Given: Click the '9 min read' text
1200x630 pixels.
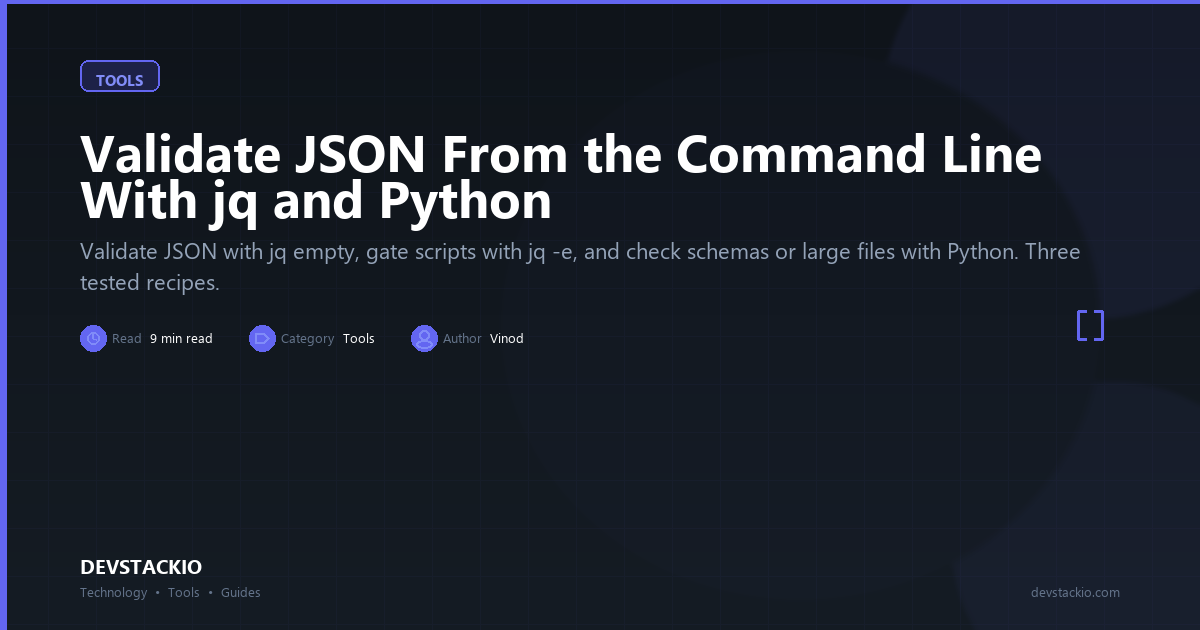Looking at the screenshot, I should [181, 339].
